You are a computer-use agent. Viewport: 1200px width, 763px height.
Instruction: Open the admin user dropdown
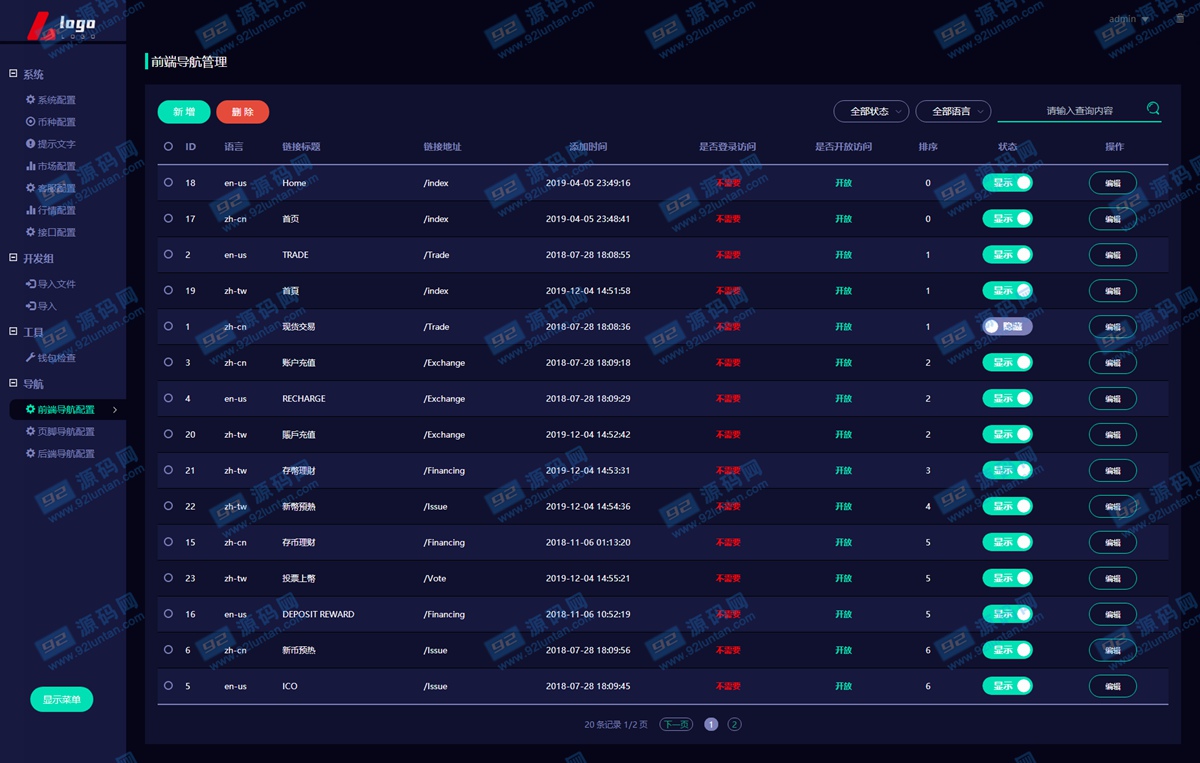1128,19
